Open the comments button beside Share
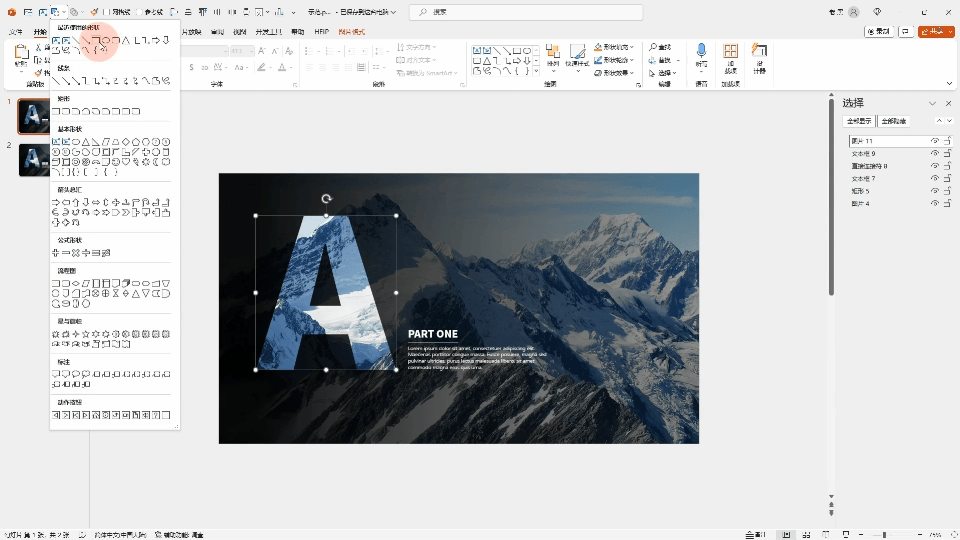 point(906,31)
